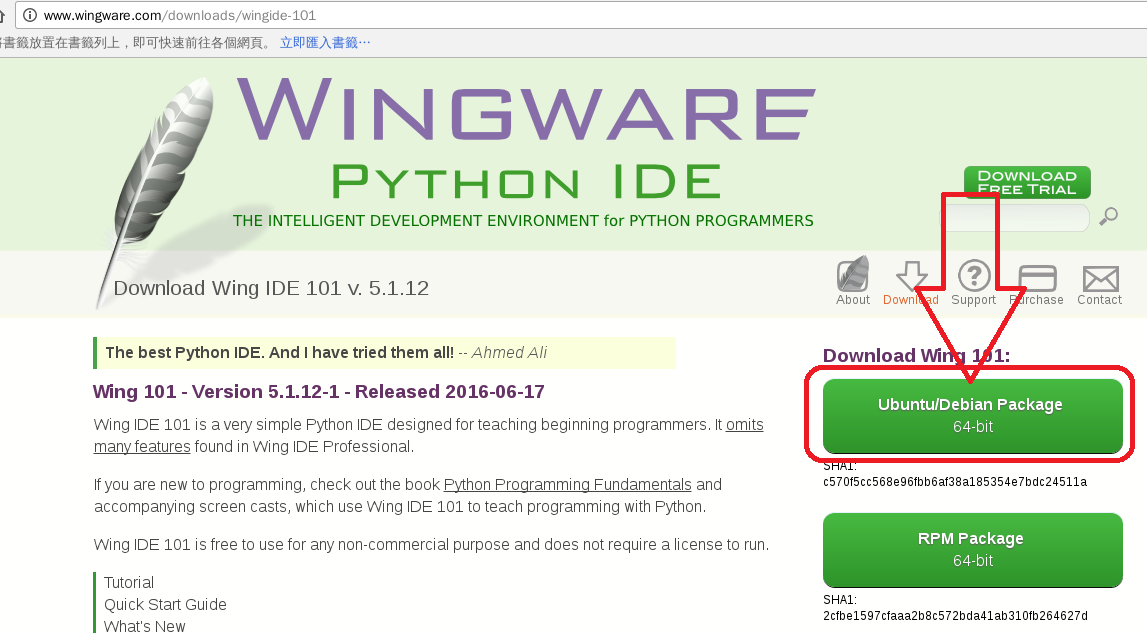The height and width of the screenshot is (633, 1147).
Task: Click the Download Free Trial button
Action: click(x=1026, y=182)
